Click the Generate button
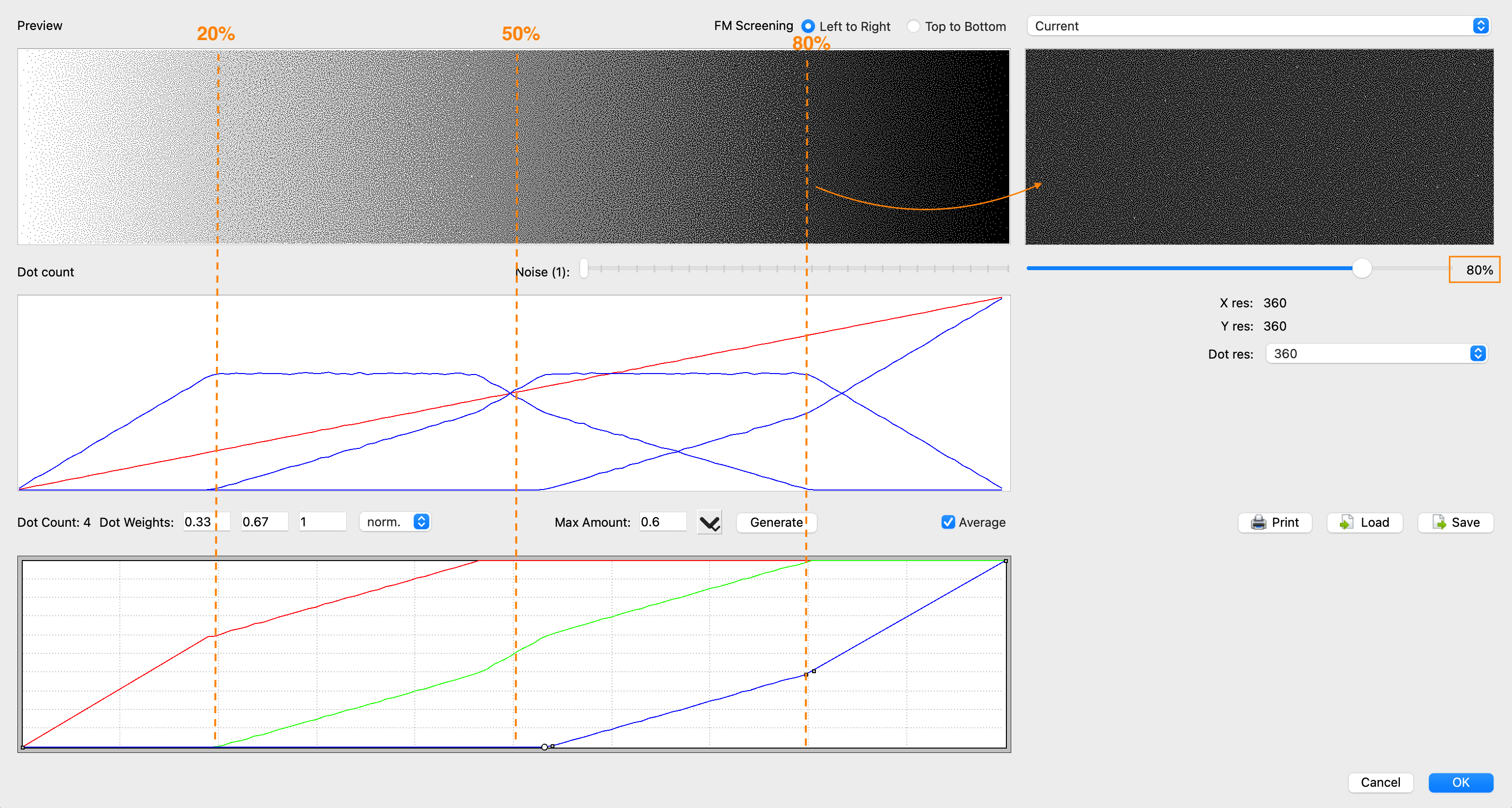Viewport: 1512px width, 808px height. pos(776,522)
